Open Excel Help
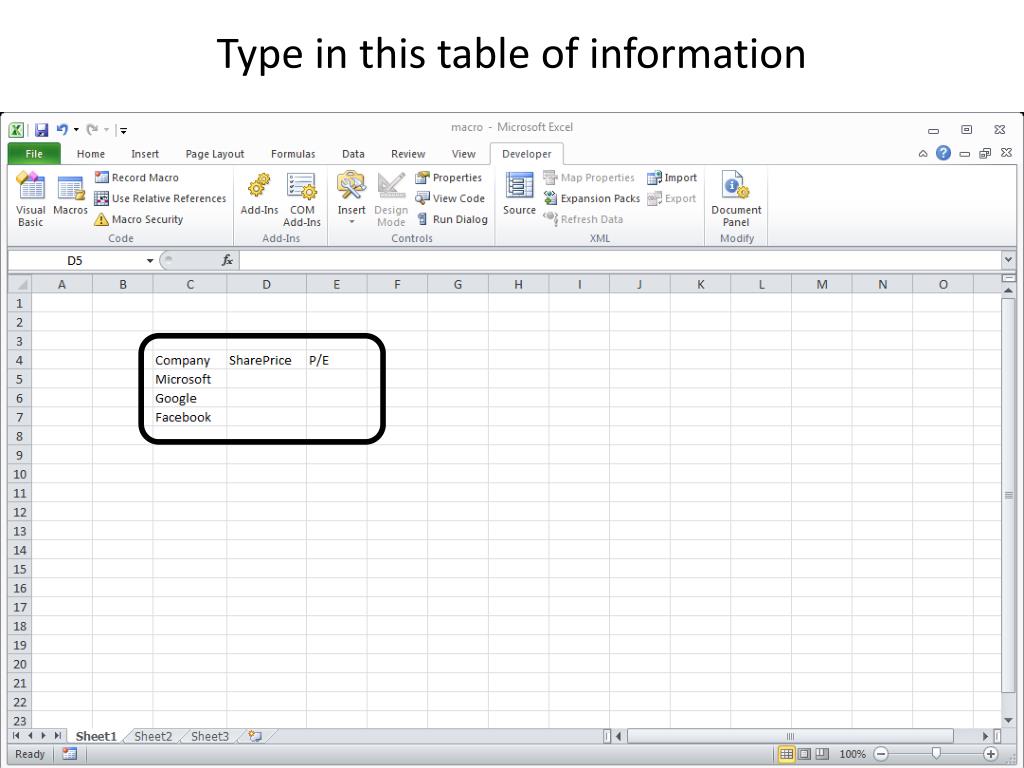The width and height of the screenshot is (1024, 768). click(943, 153)
